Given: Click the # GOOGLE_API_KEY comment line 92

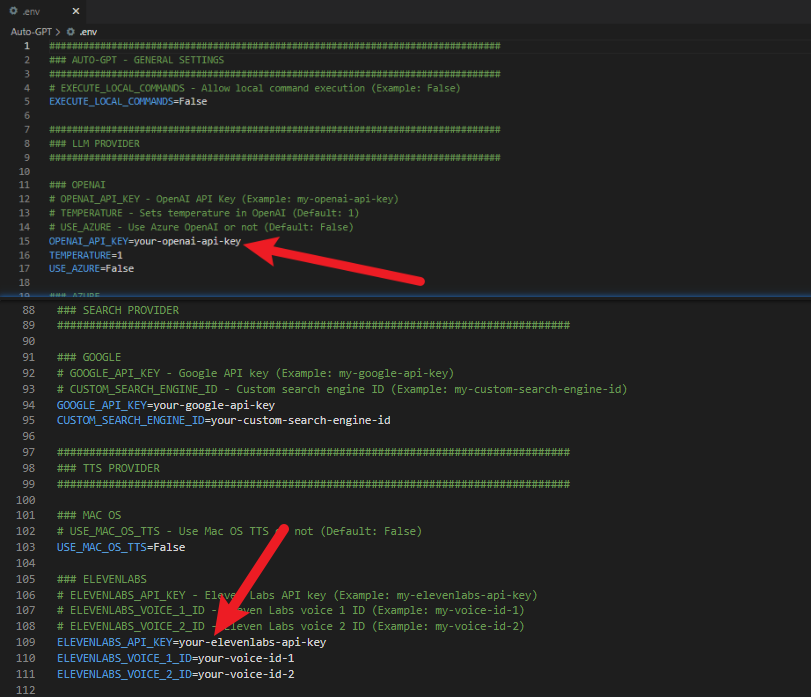Looking at the screenshot, I should point(256,373).
